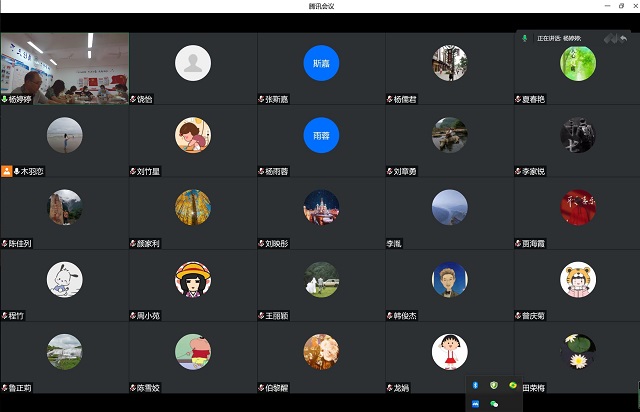Click the green microphone icon in speaking bar
Screen dimensions: 640x412
(x=526, y=38)
